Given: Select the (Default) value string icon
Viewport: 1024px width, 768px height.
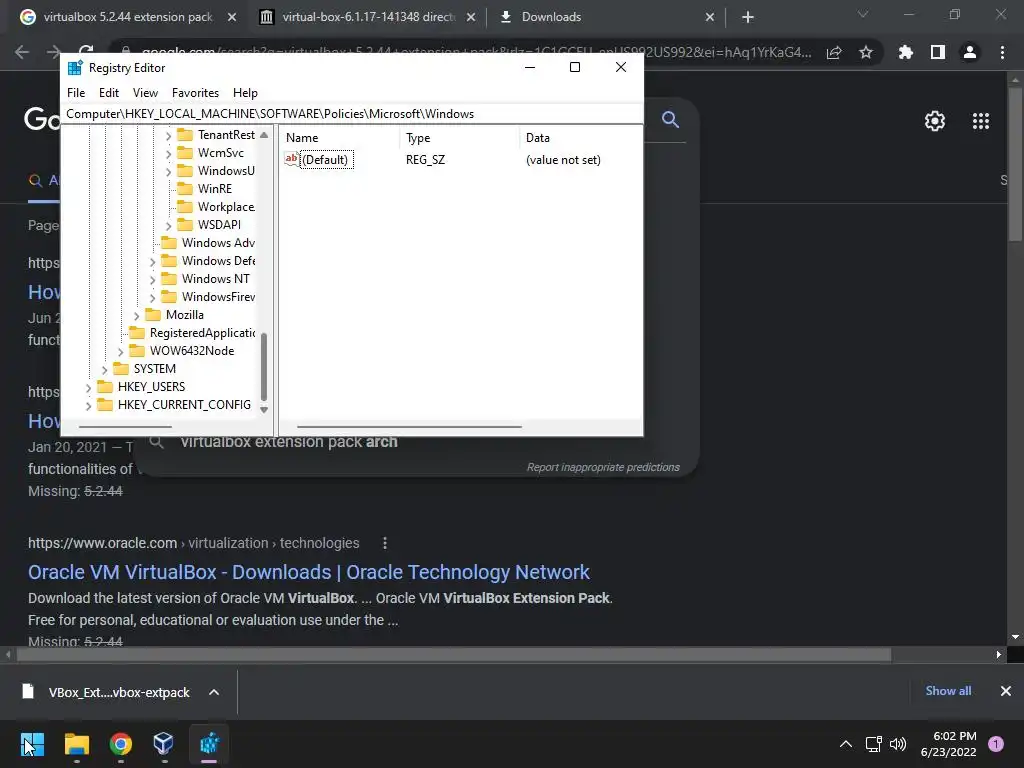Looking at the screenshot, I should click(x=291, y=159).
